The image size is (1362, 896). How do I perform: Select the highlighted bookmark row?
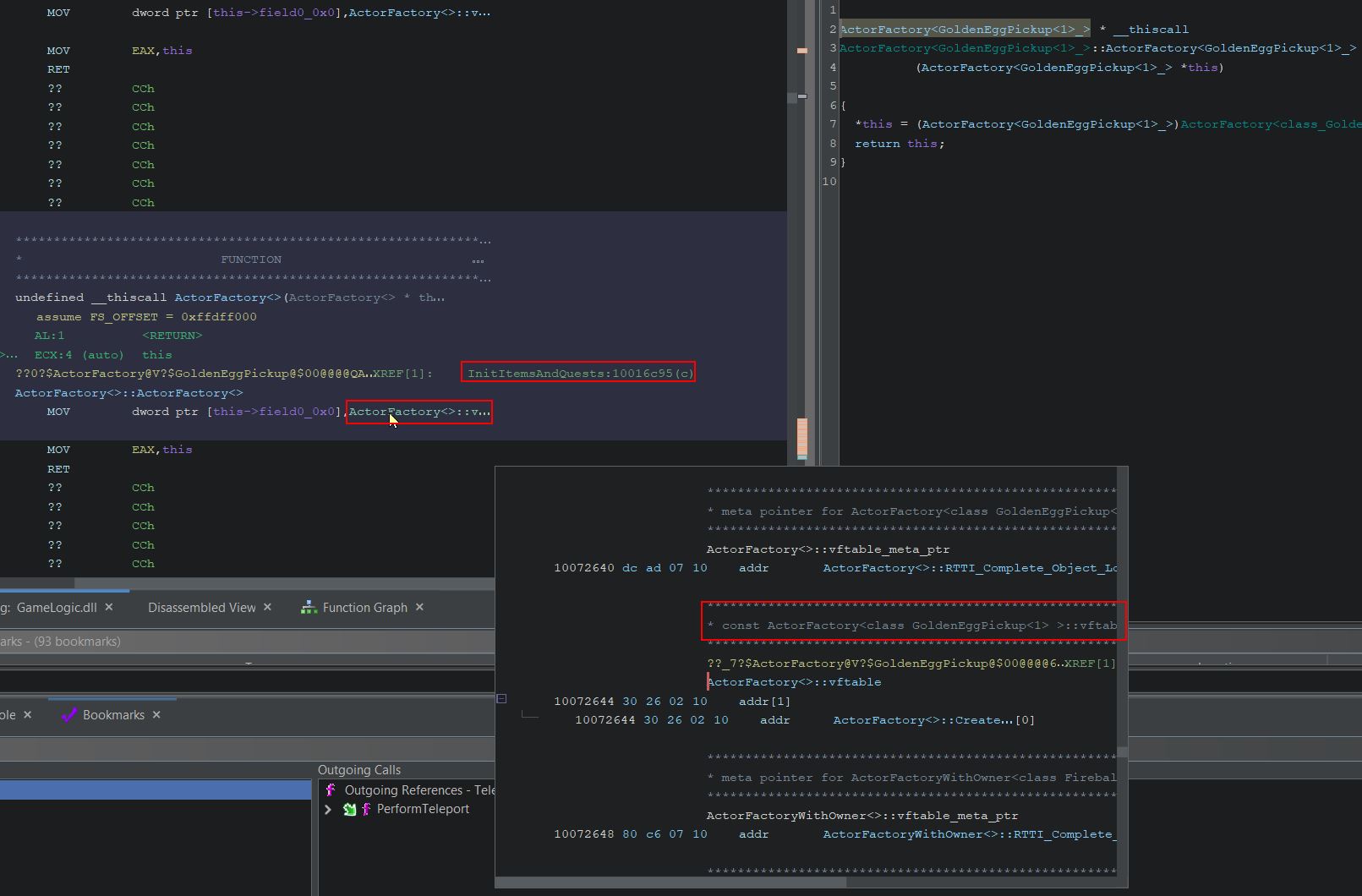click(x=156, y=790)
